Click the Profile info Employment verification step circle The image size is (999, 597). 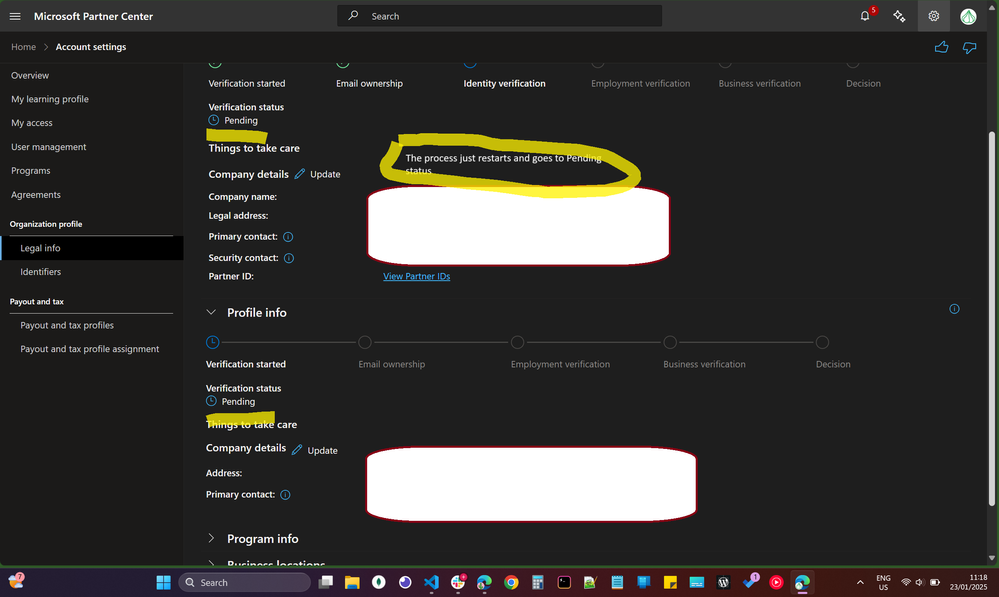point(517,342)
